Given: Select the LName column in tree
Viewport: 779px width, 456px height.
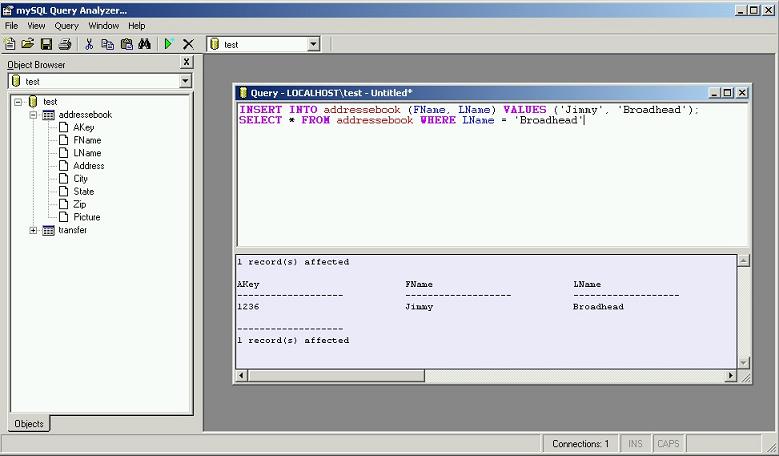Looking at the screenshot, I should point(87,153).
